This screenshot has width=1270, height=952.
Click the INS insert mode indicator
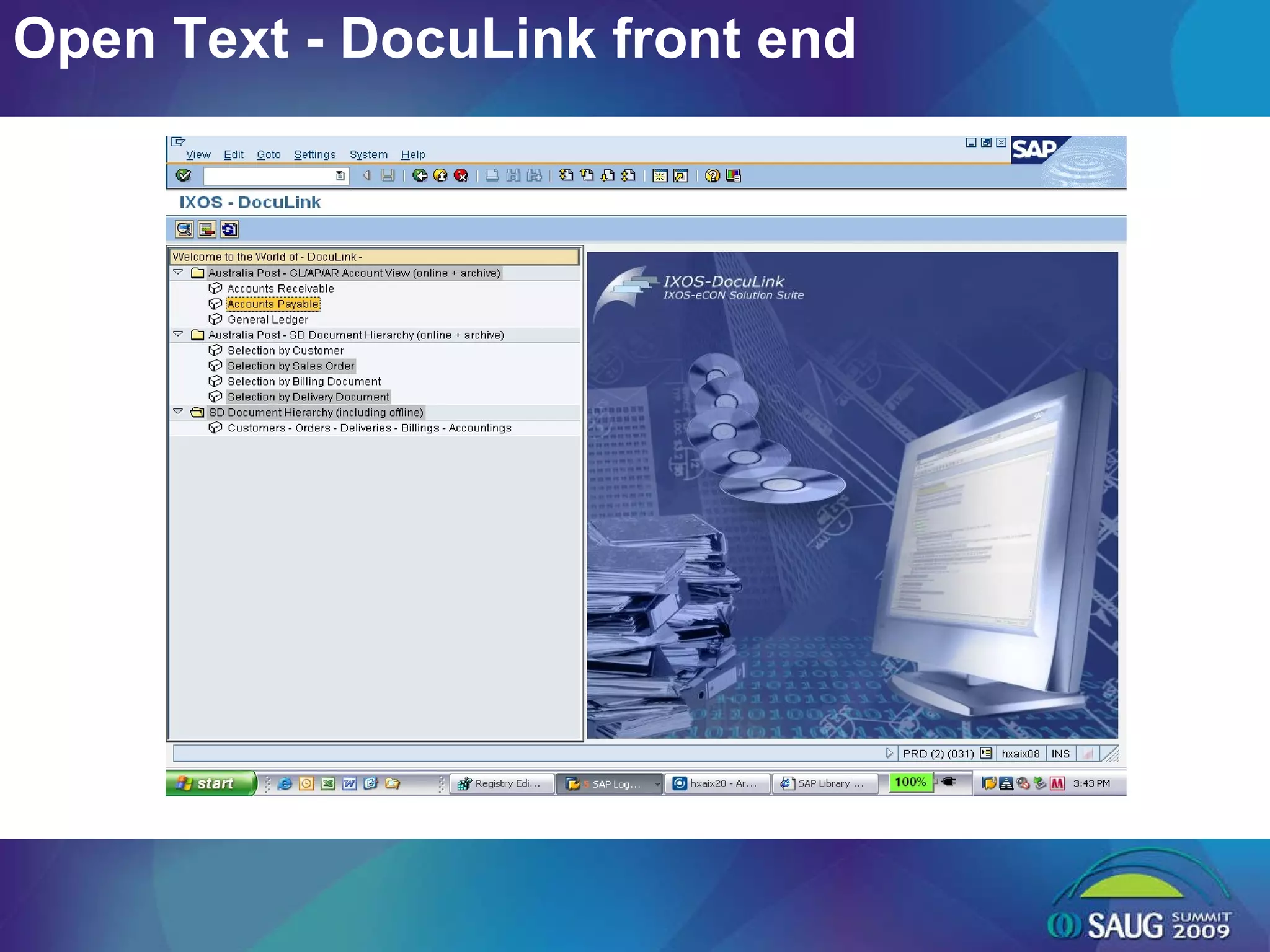click(x=1060, y=754)
